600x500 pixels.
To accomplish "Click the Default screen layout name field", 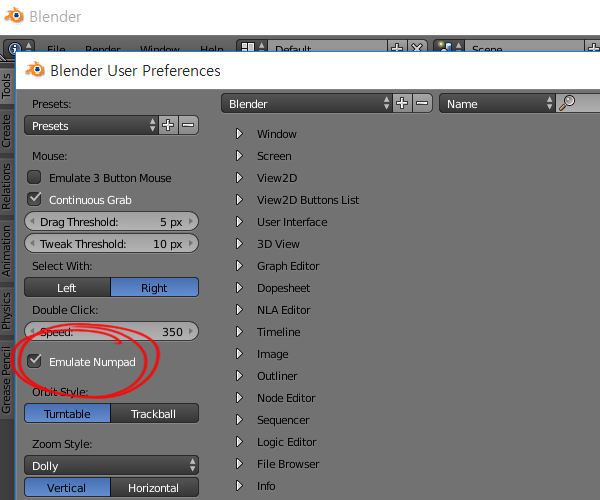I will tap(328, 47).
